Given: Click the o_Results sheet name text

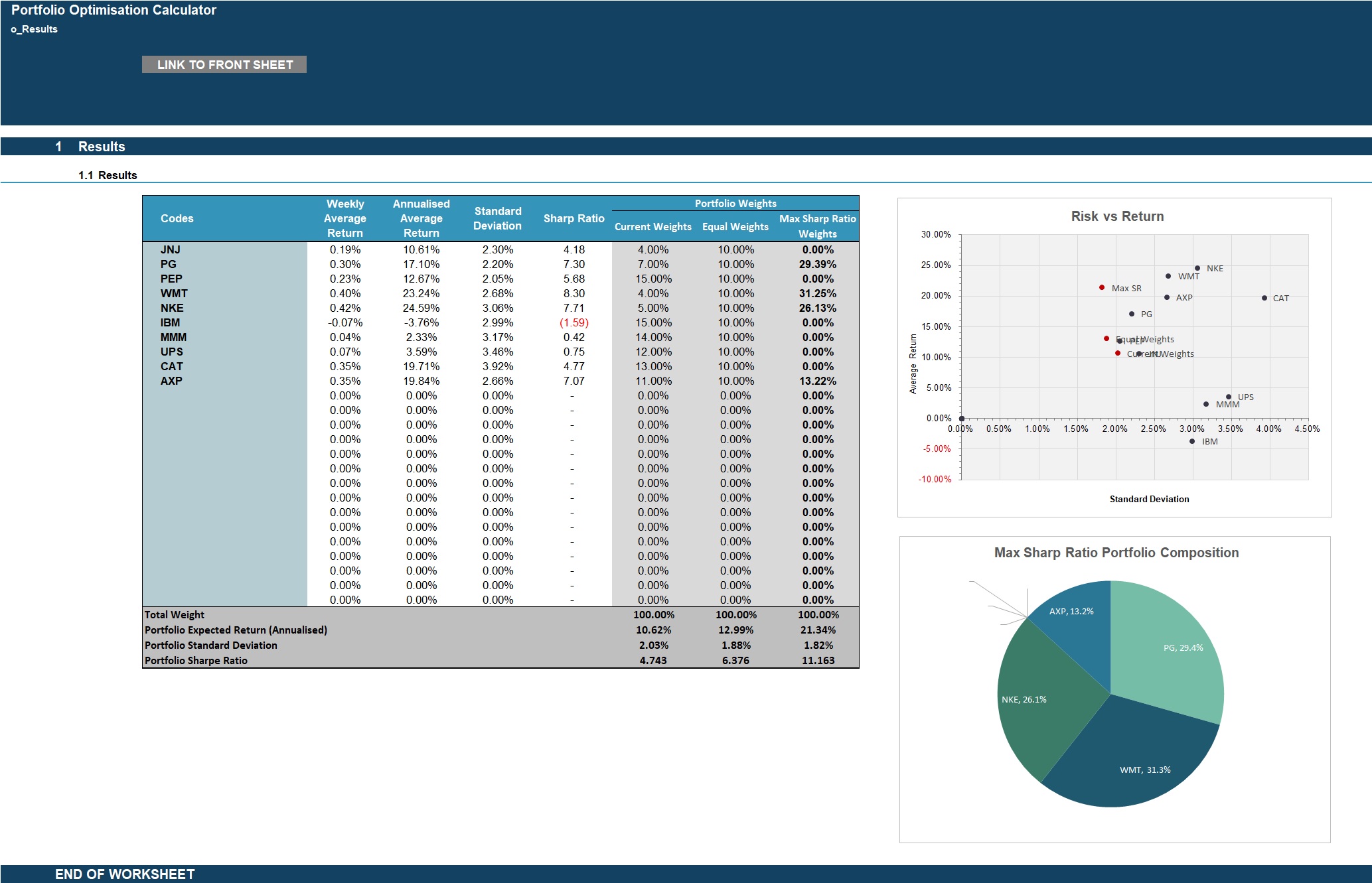Looking at the screenshot, I should [34, 29].
